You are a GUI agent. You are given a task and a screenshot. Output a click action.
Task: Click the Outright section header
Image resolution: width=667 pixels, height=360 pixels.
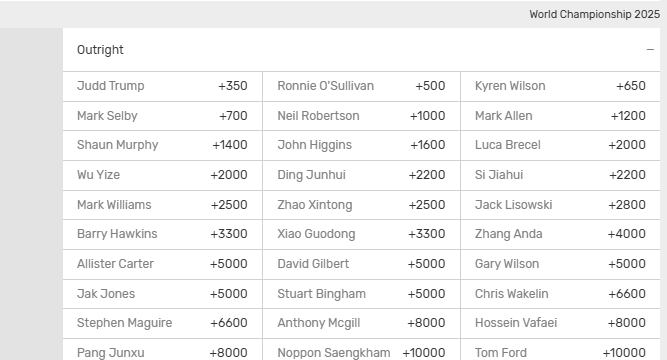point(361,50)
